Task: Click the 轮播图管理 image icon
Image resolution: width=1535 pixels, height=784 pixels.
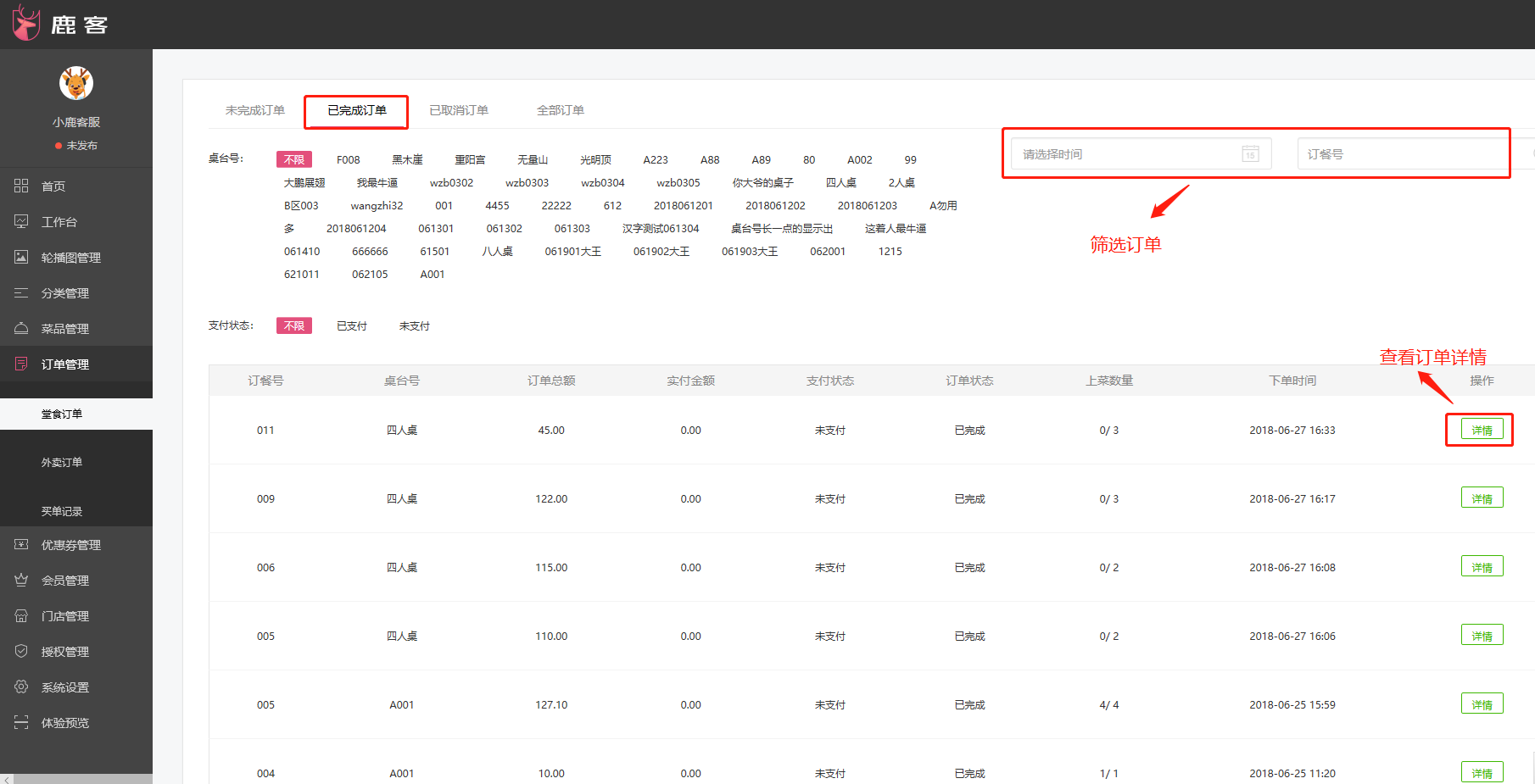Action: click(x=21, y=257)
